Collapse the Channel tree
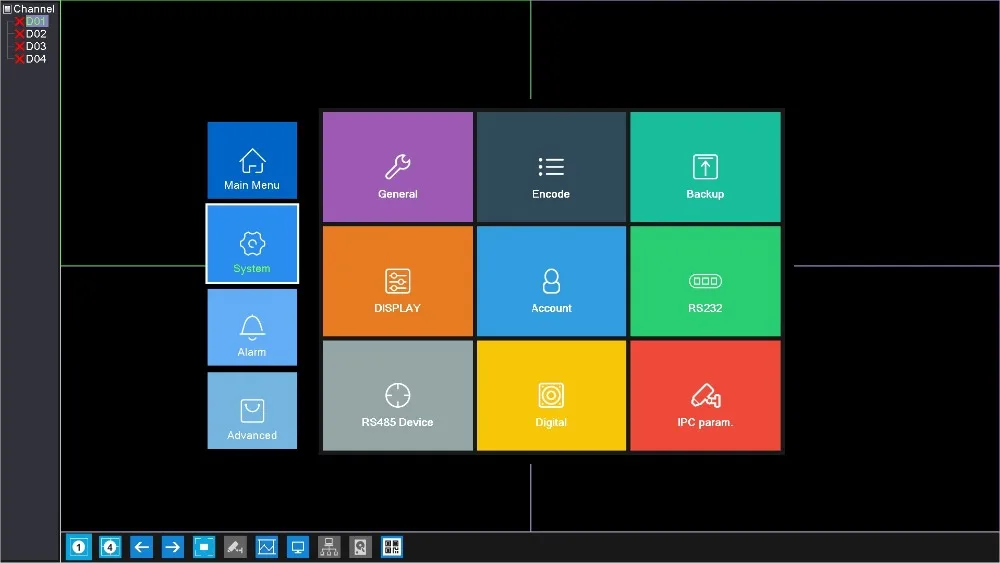The image size is (1000, 563). click(7, 9)
